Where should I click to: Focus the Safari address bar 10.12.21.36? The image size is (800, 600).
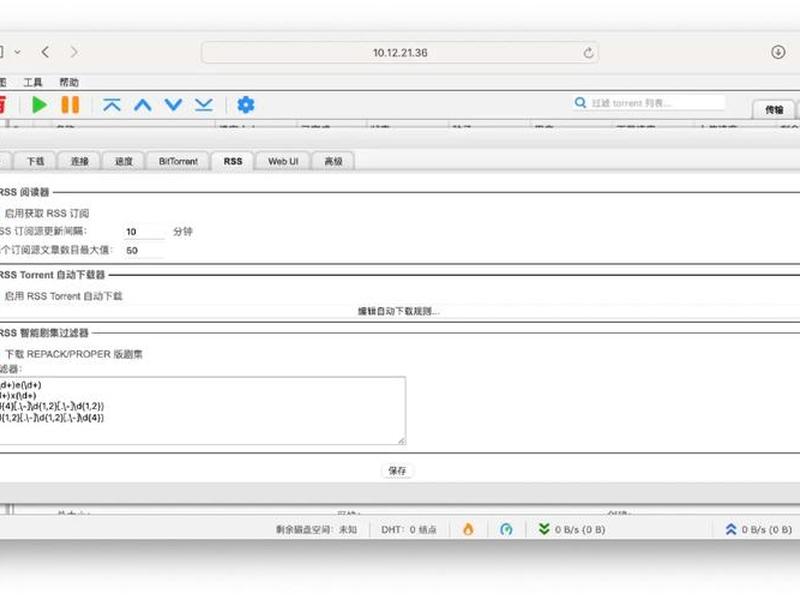tap(400, 53)
